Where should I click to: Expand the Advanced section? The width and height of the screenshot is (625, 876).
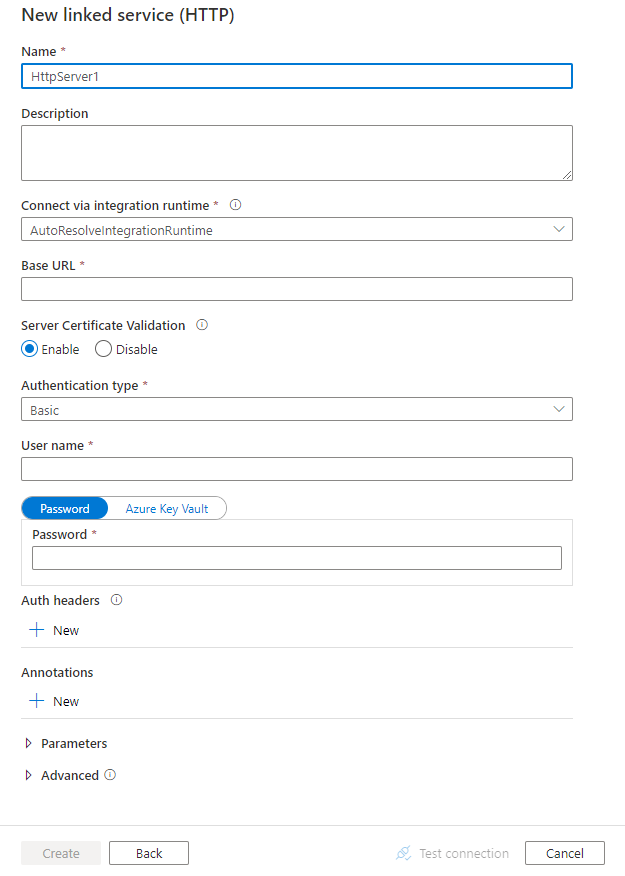30,775
